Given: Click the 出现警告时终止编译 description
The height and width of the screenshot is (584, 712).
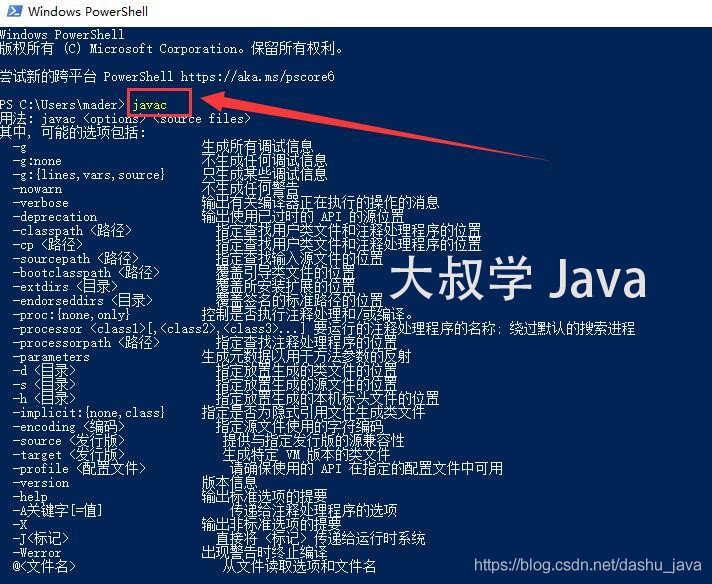Looking at the screenshot, I should click(x=264, y=553).
